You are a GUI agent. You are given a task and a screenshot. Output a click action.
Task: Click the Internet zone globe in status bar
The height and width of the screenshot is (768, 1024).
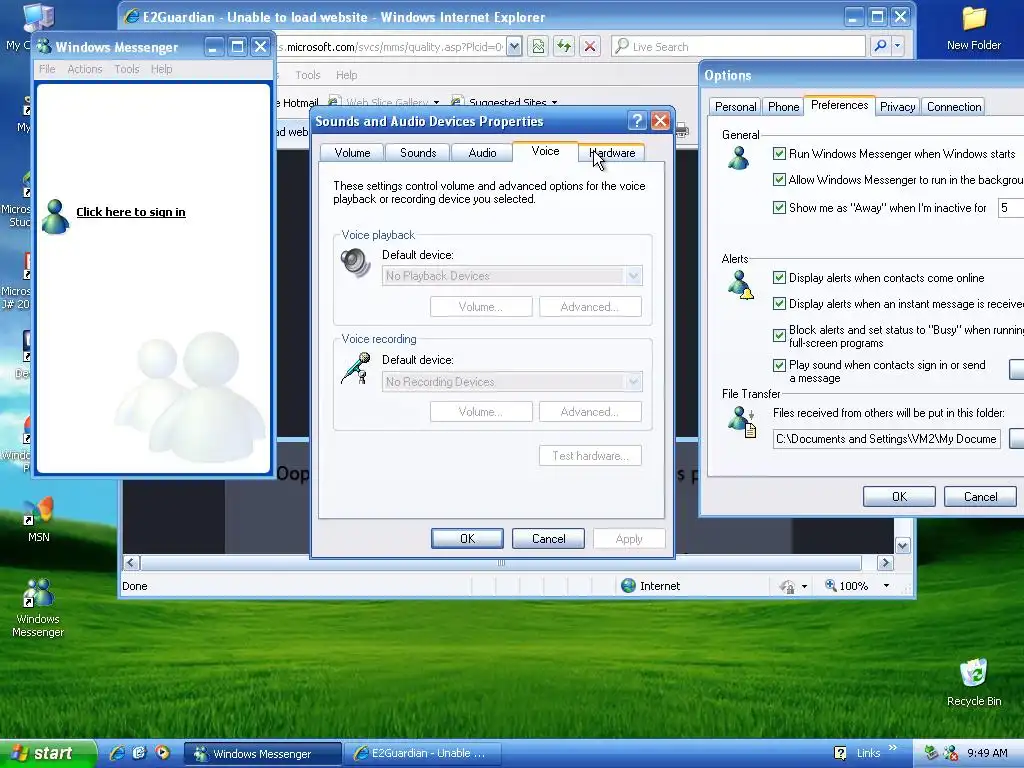(x=628, y=586)
